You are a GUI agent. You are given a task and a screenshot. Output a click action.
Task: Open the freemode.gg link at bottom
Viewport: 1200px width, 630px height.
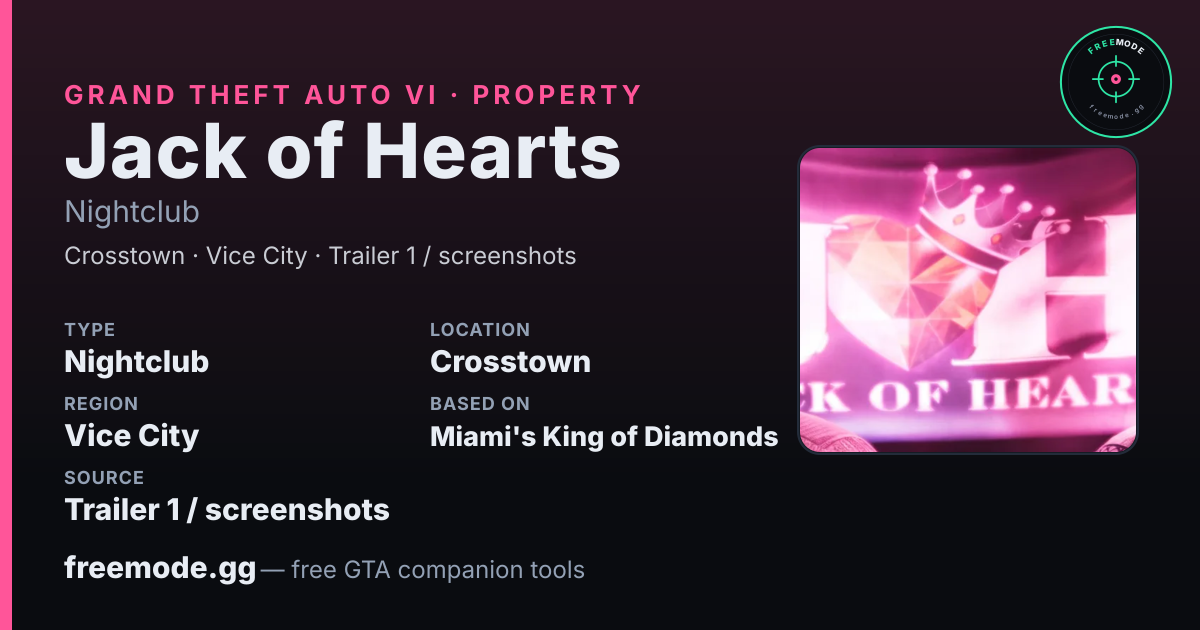(160, 569)
